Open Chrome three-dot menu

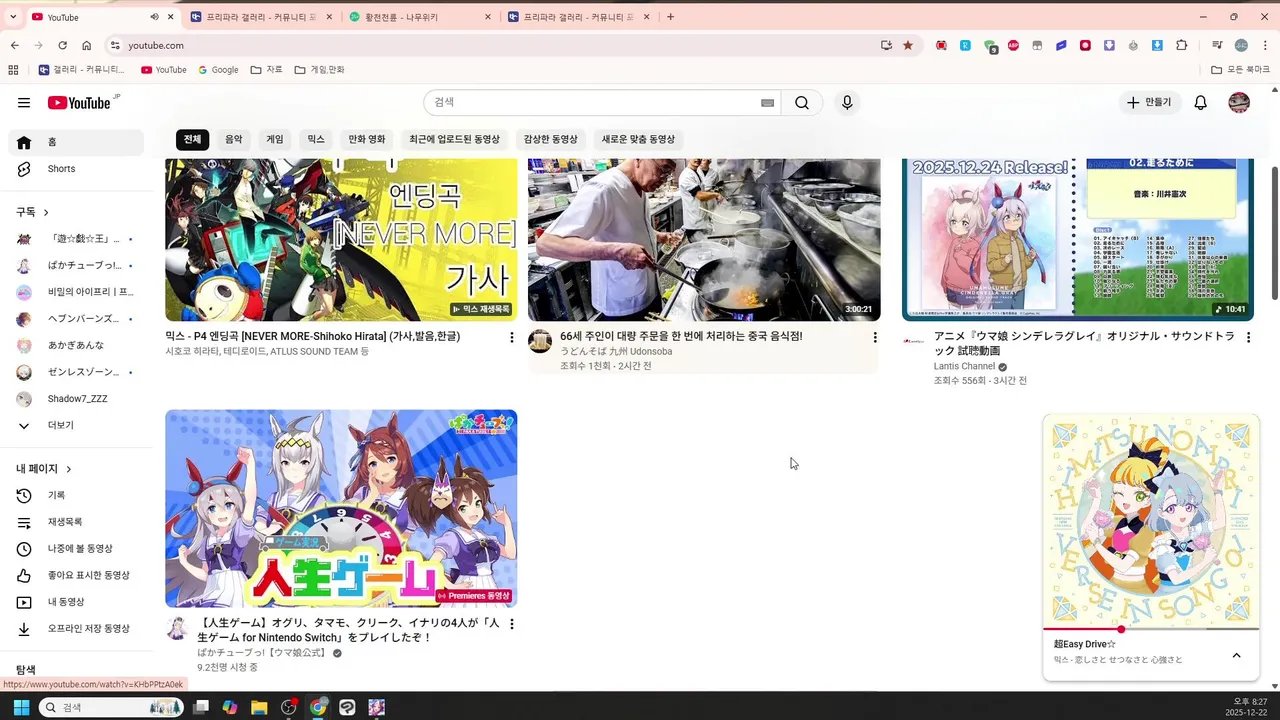[1266, 45]
